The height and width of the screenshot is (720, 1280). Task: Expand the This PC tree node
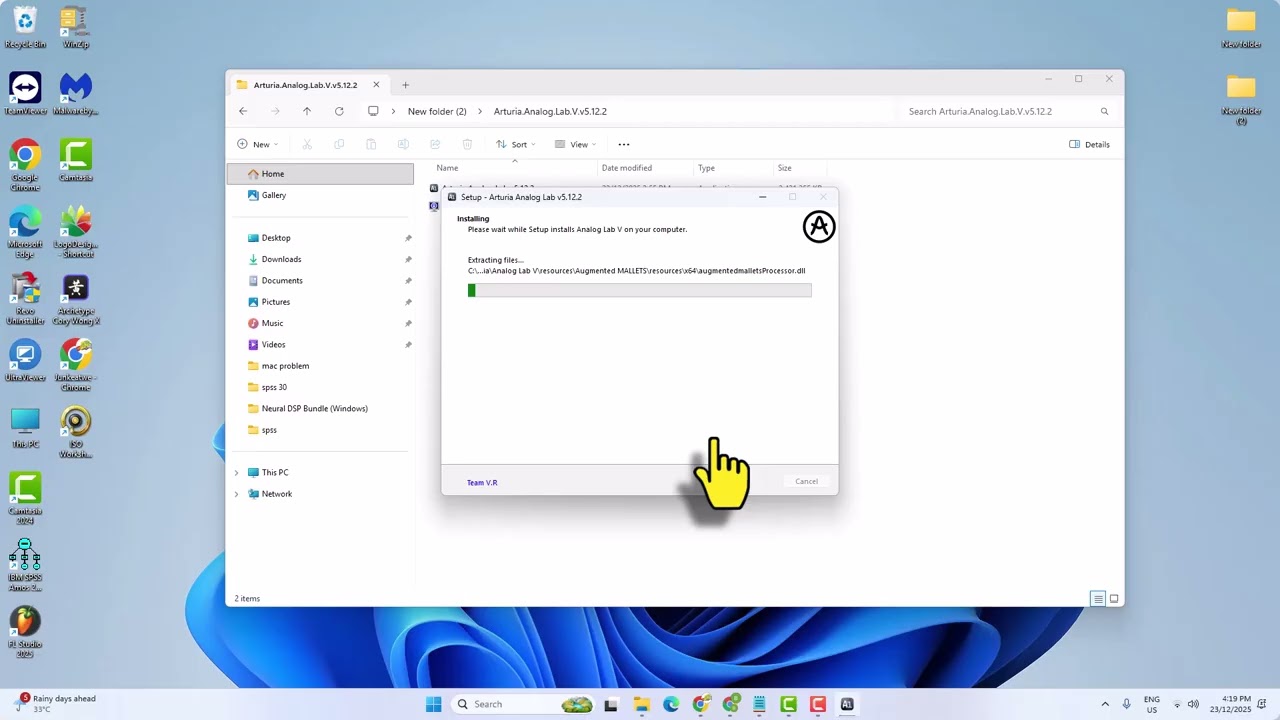[x=237, y=472]
